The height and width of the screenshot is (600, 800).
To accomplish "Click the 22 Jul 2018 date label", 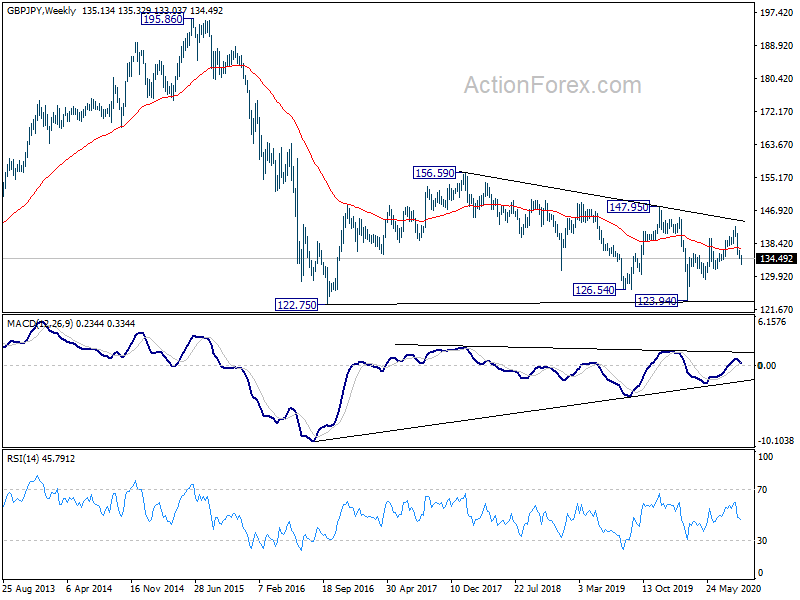I will click(537, 589).
